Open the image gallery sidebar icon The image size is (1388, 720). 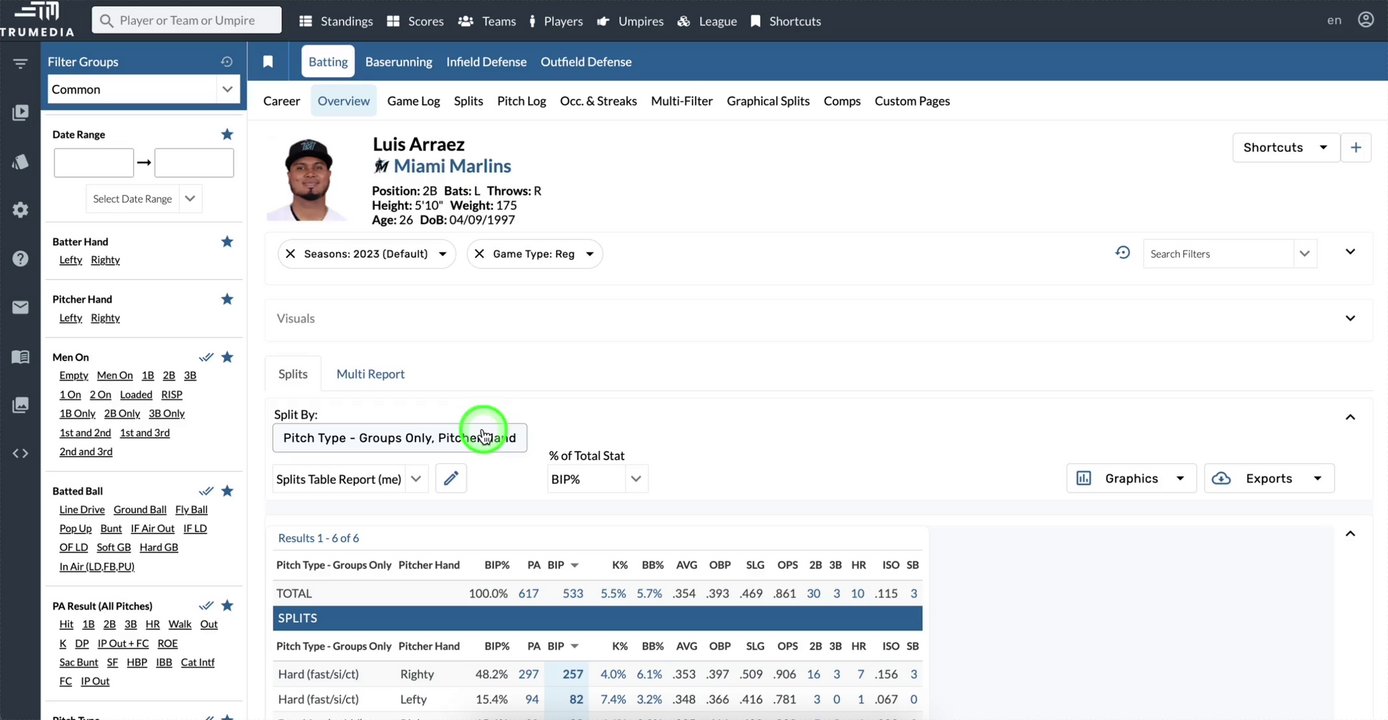point(20,405)
